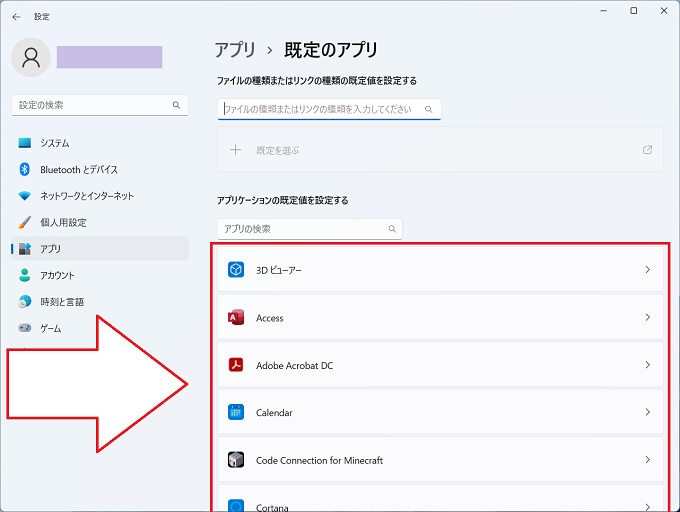The width and height of the screenshot is (680, 512).
Task: Expand Code Connection for Minecraft chevron
Action: [647, 460]
